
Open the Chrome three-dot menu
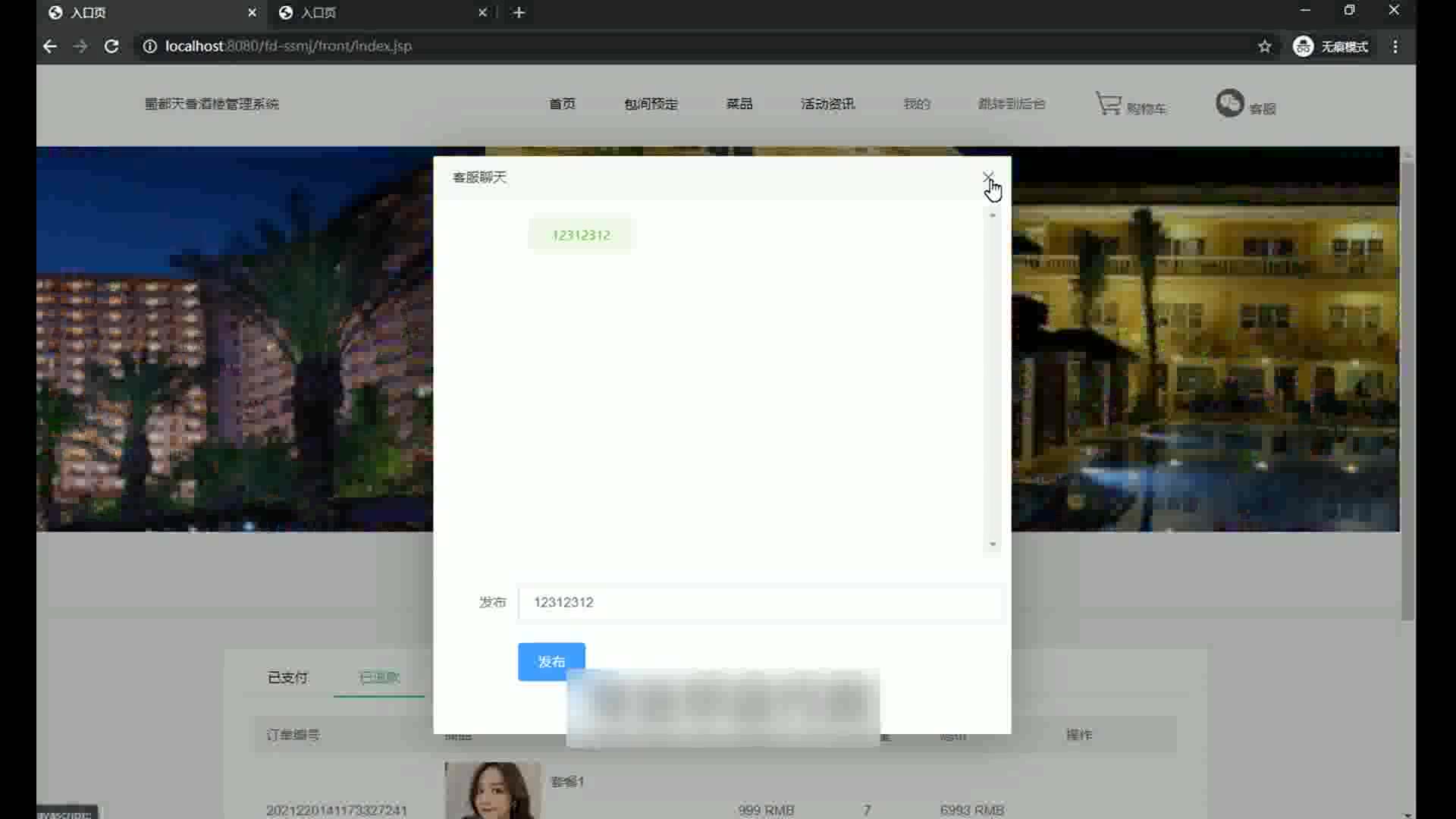[1395, 46]
